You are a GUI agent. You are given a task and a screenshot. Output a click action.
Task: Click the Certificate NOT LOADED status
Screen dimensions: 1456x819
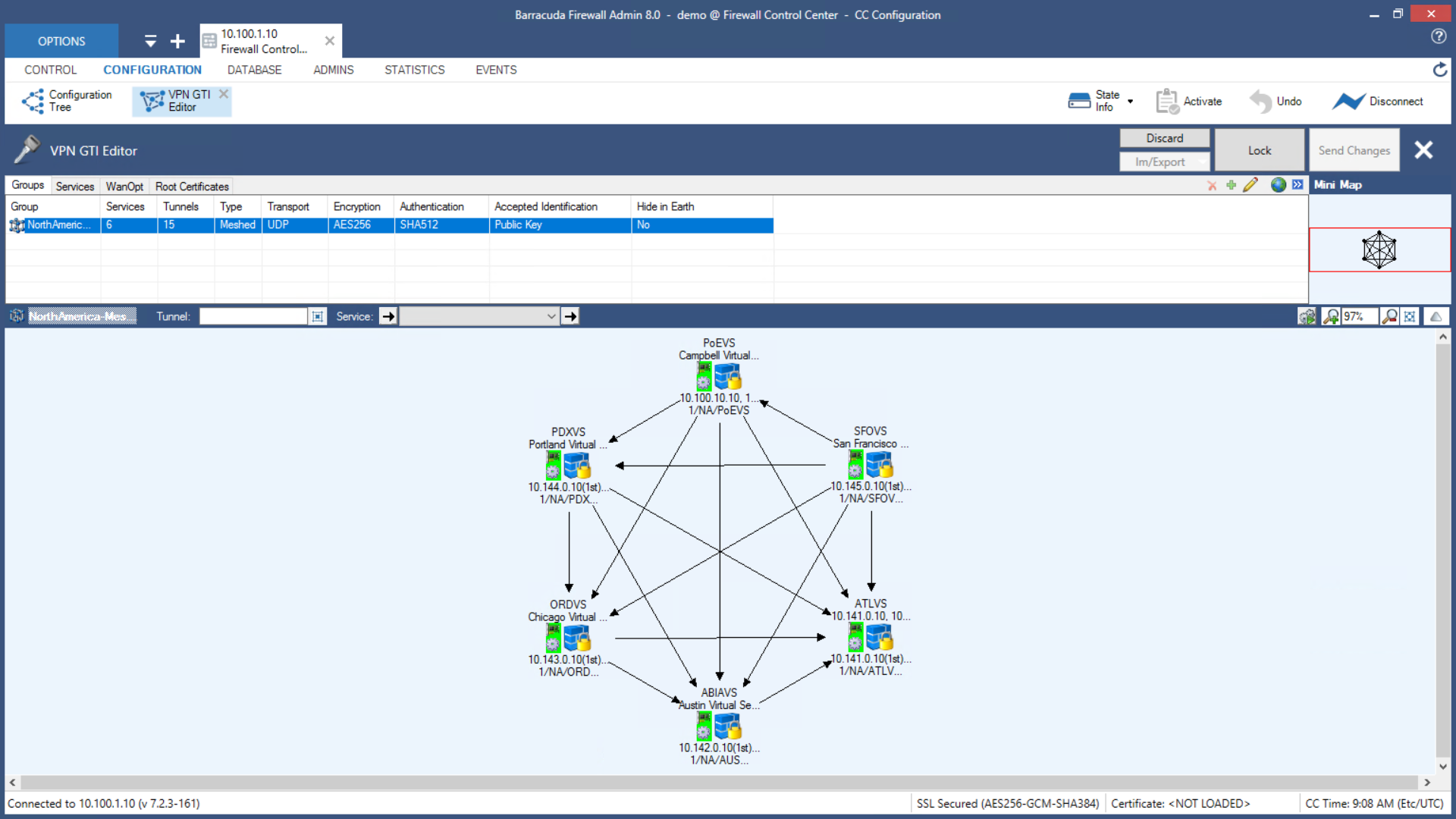click(x=1180, y=803)
